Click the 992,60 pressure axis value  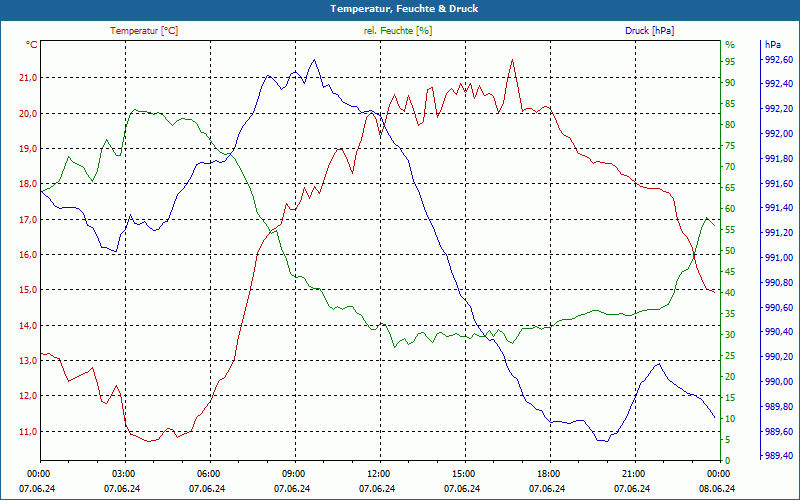click(x=779, y=60)
